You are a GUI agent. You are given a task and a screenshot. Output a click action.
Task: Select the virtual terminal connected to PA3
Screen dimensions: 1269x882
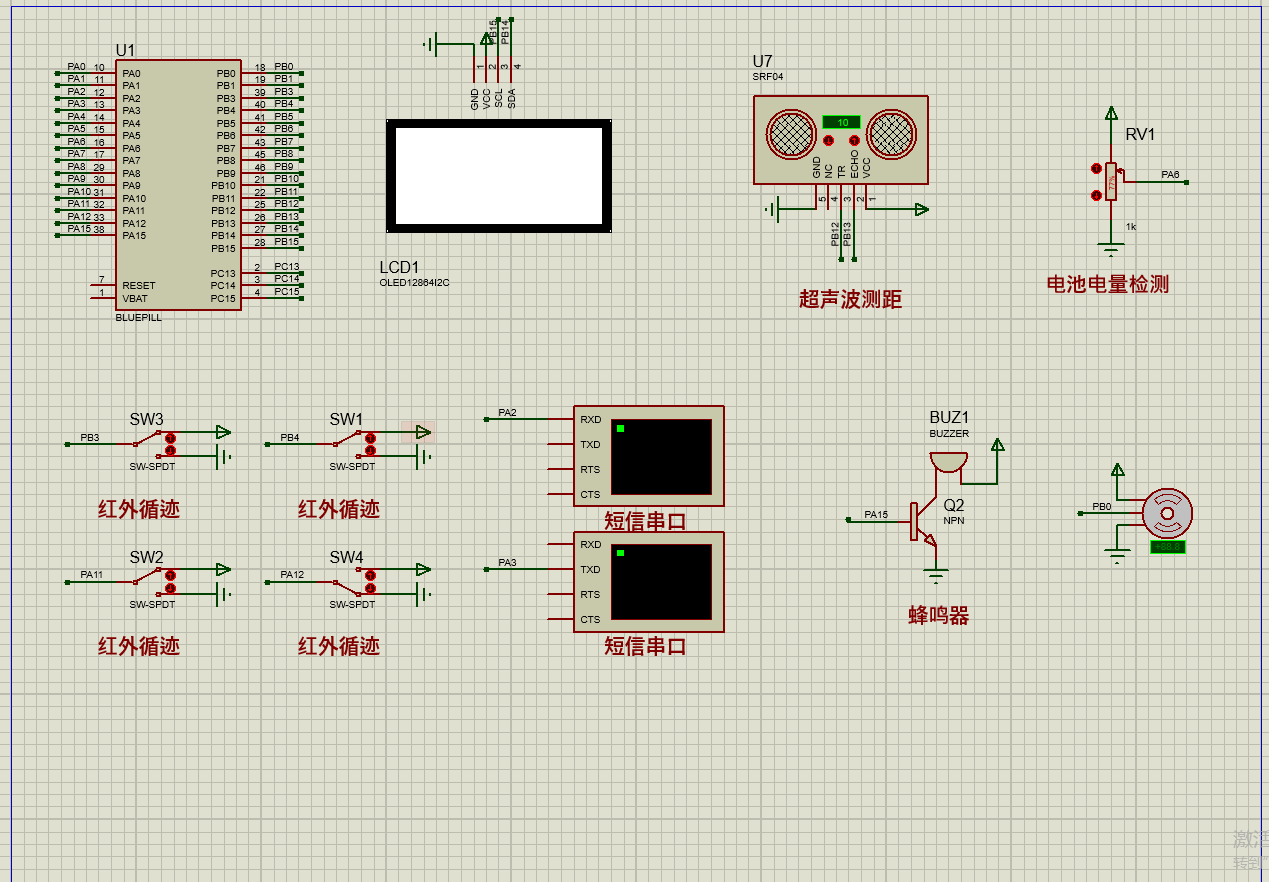coord(648,582)
